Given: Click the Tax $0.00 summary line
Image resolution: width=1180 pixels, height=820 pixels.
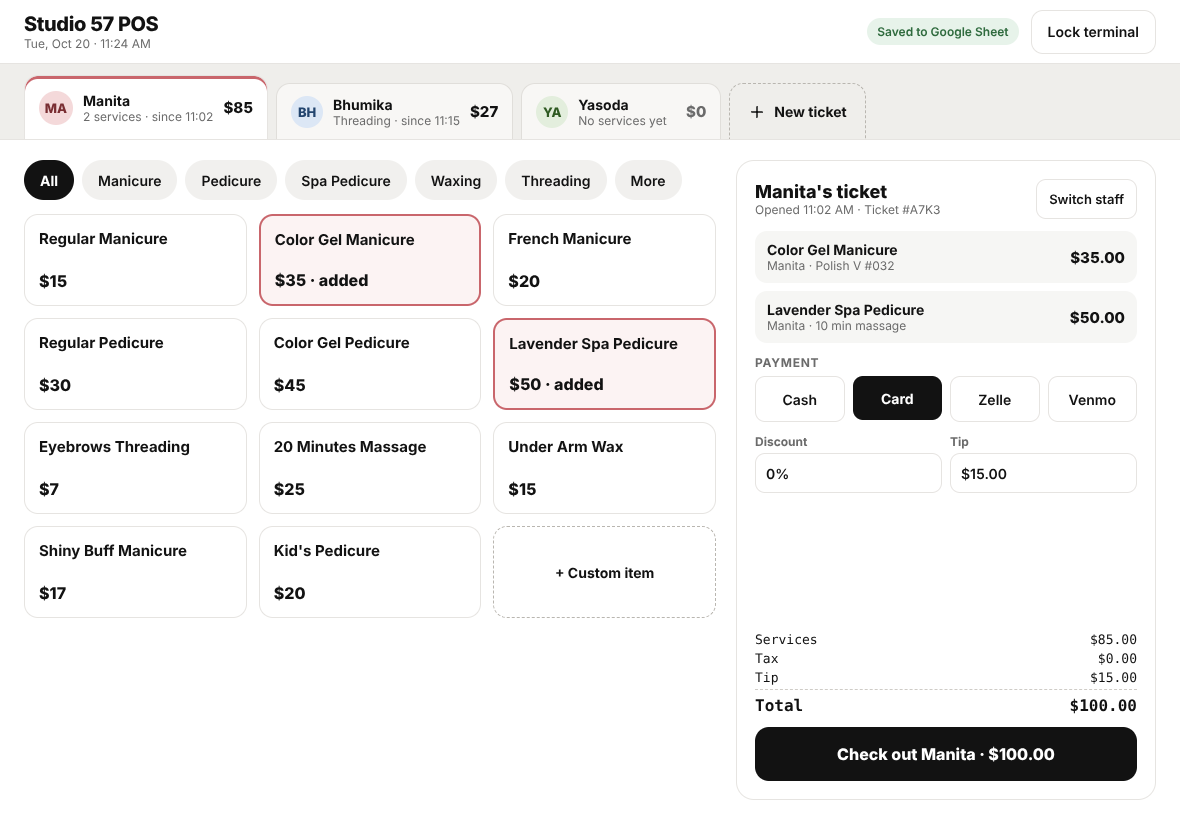Looking at the screenshot, I should pos(945,658).
